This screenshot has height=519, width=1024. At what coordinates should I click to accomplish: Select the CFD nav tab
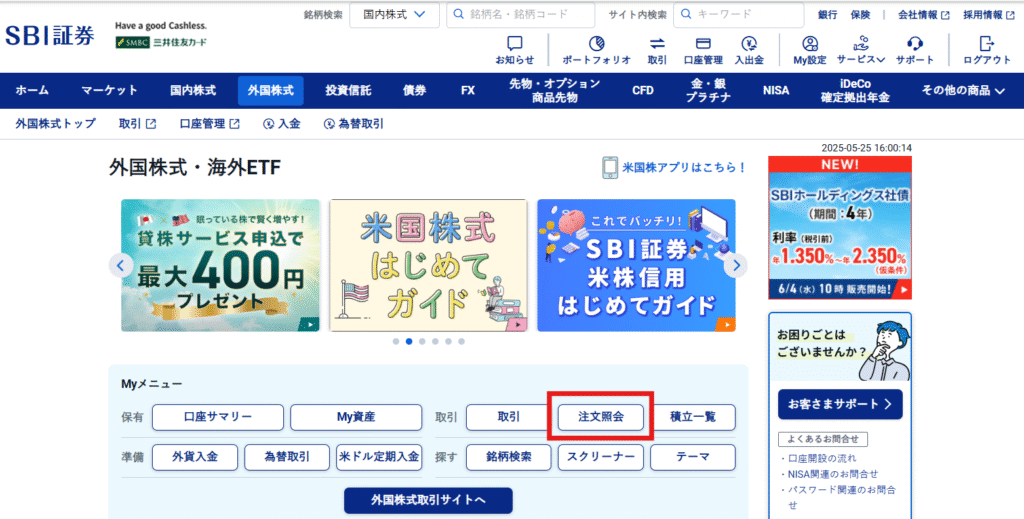[643, 91]
